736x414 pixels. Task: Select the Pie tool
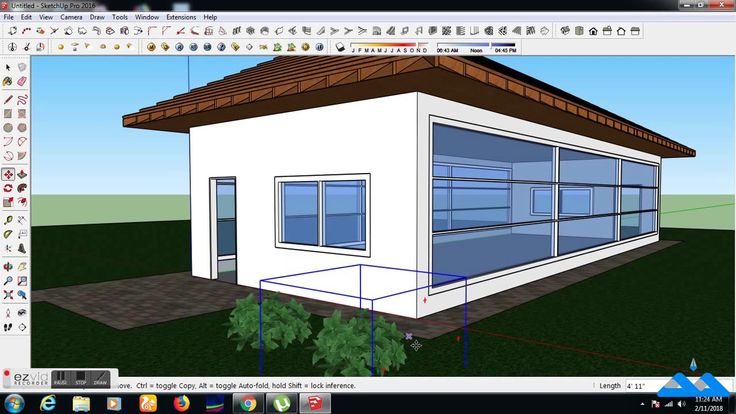click(x=22, y=155)
